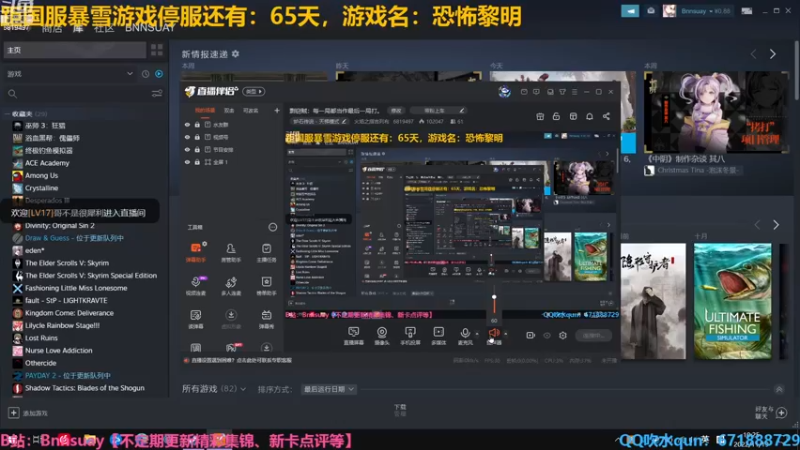Click the streaming status button beside settings gear
Image resolution: width=800 pixels, height=450 pixels.
pyautogui.click(x=593, y=335)
